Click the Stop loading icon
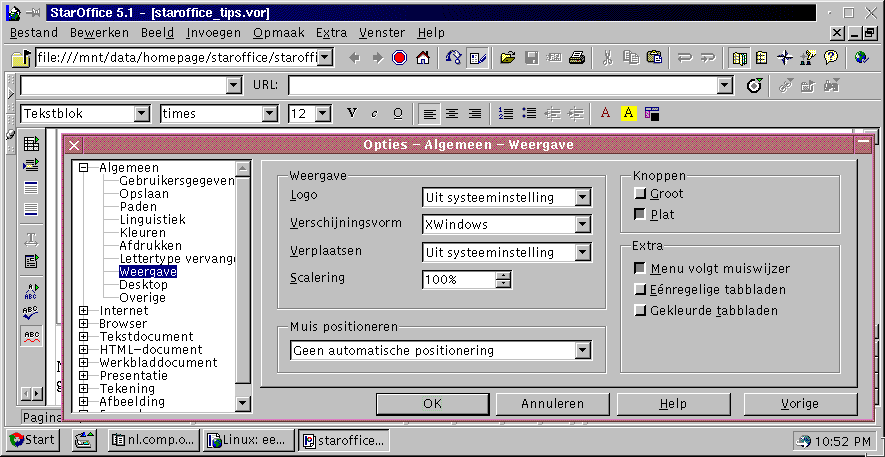The width and height of the screenshot is (885, 457). [400, 58]
